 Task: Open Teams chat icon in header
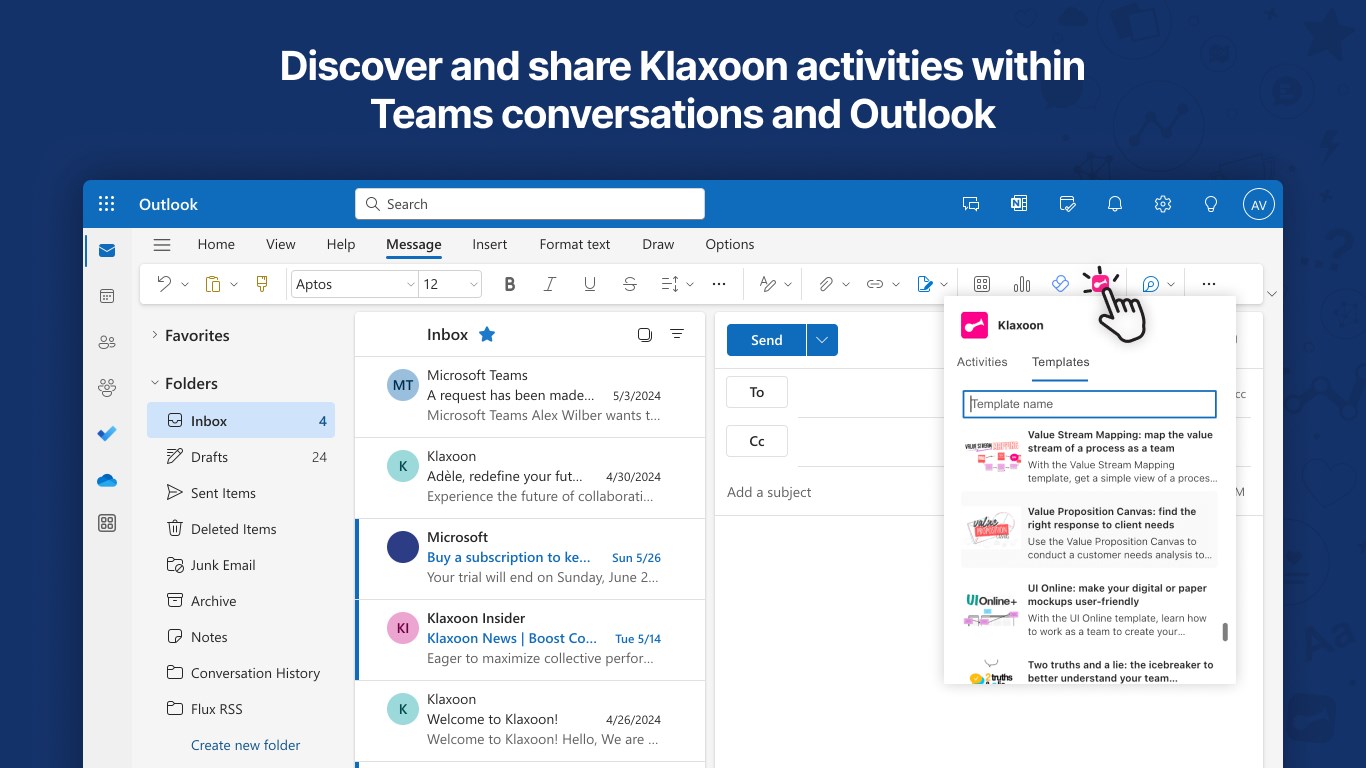click(x=970, y=204)
